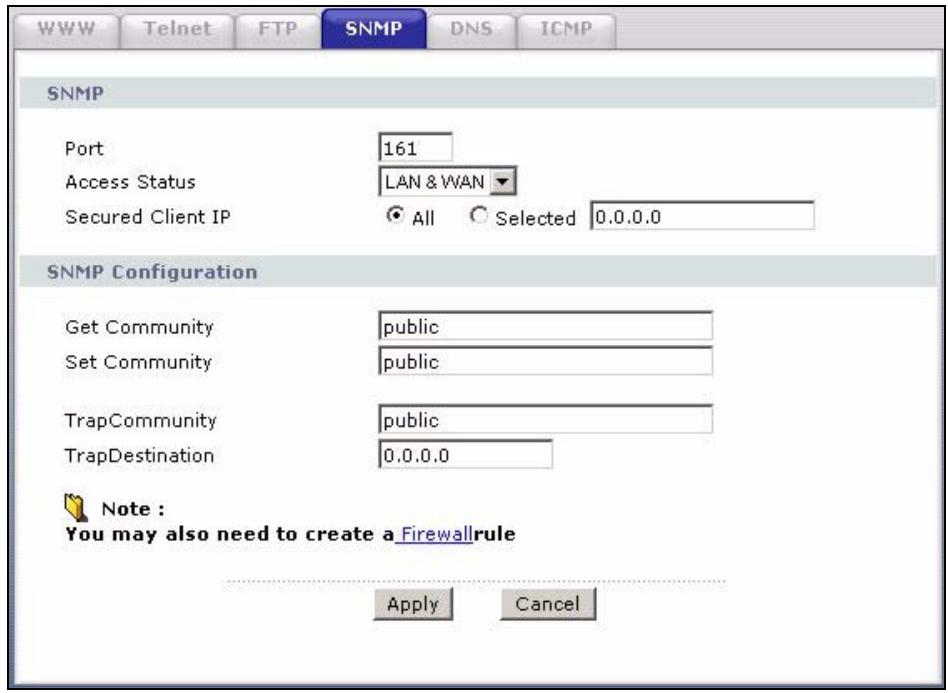Select the SNMP tab
This screenshot has height=693, width=948.
374,28
